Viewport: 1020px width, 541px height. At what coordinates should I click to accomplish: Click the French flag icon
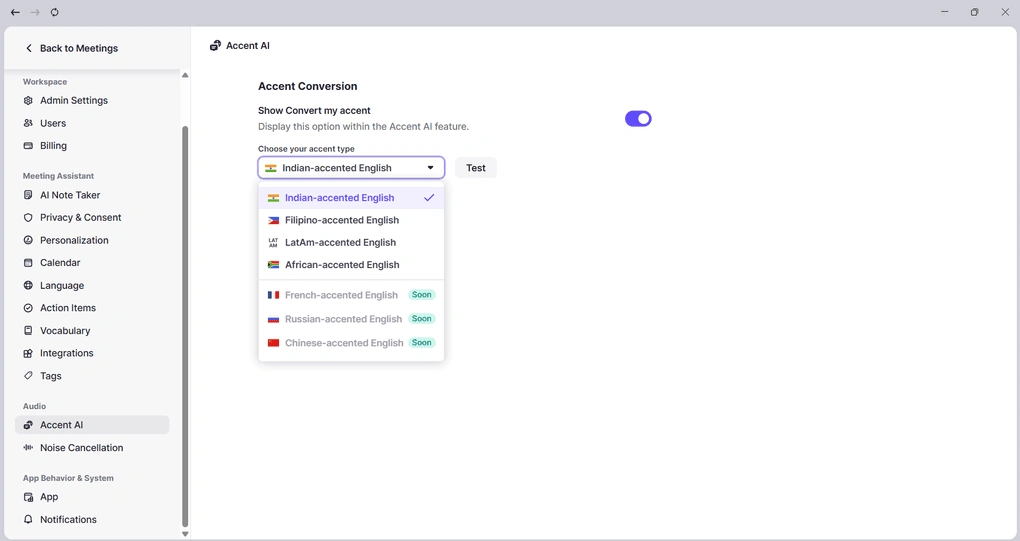(273, 295)
